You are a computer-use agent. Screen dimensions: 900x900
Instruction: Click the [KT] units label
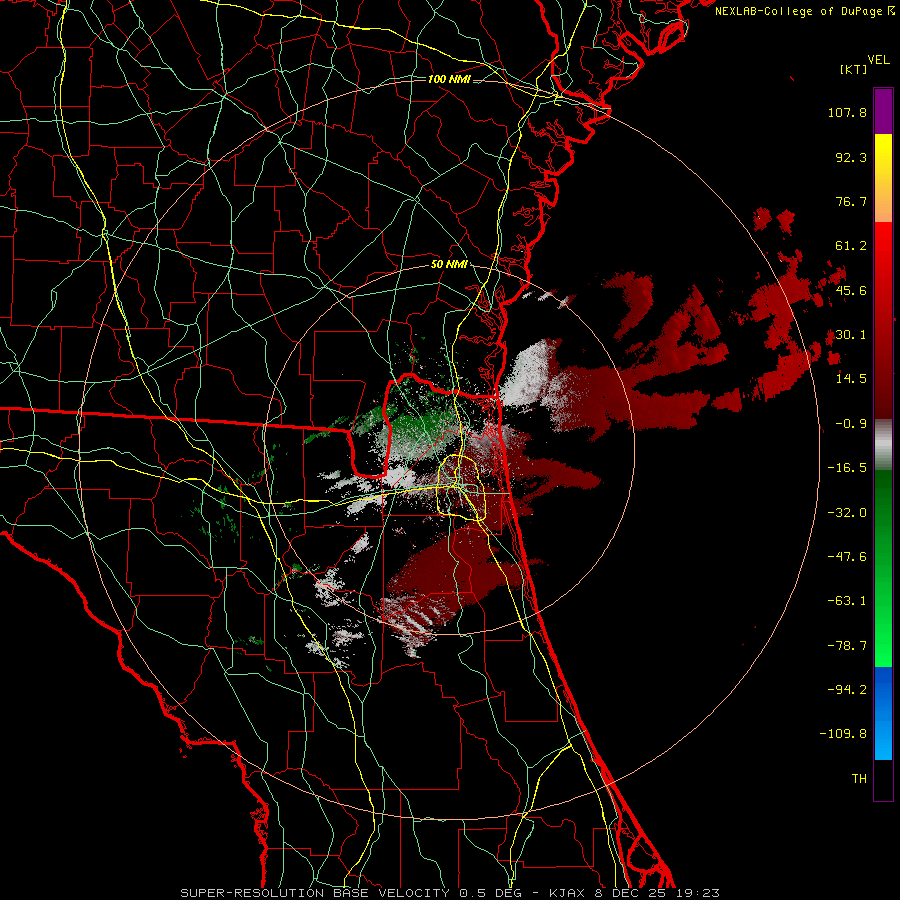[853, 69]
